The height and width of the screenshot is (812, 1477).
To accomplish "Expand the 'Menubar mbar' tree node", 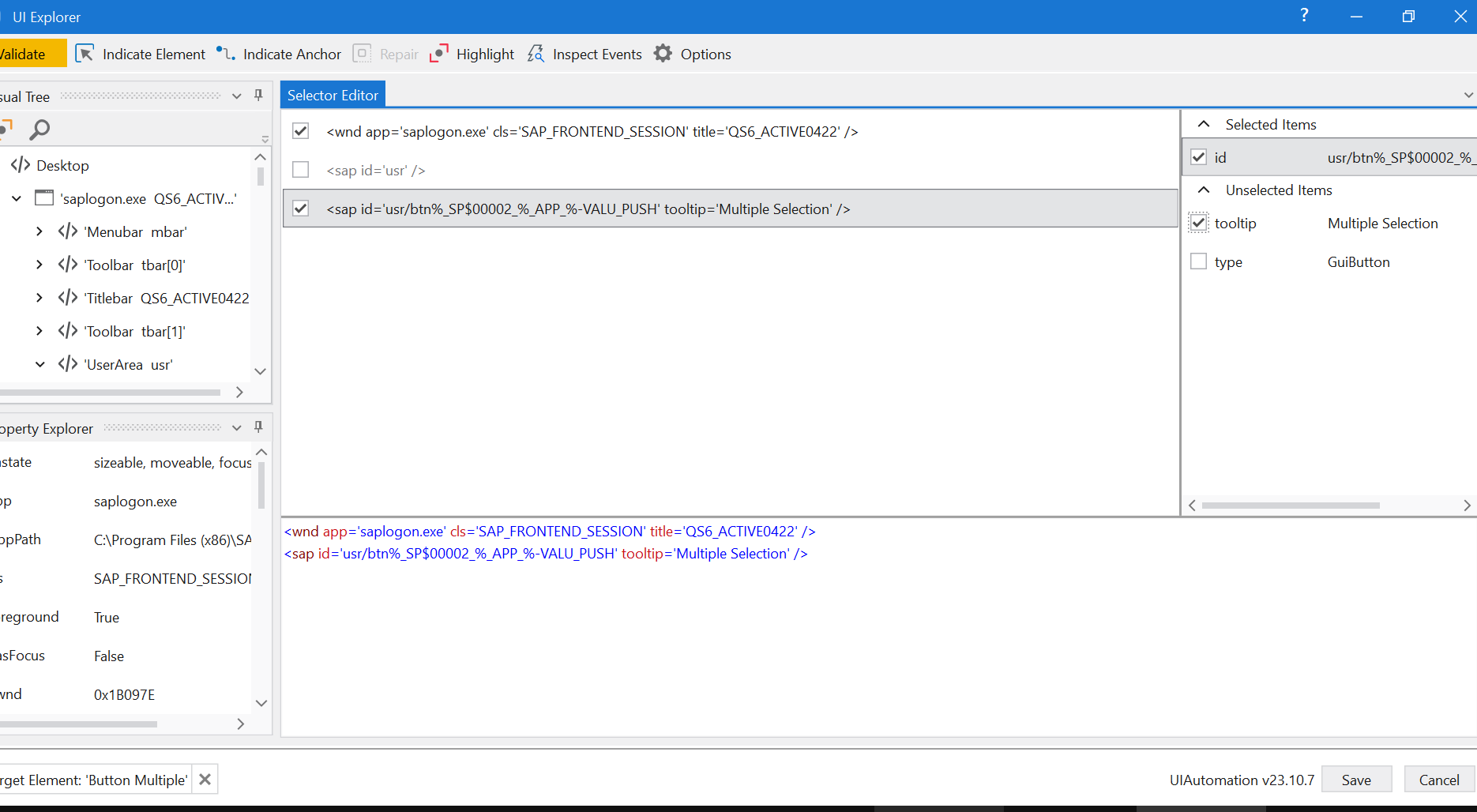I will 39,231.
